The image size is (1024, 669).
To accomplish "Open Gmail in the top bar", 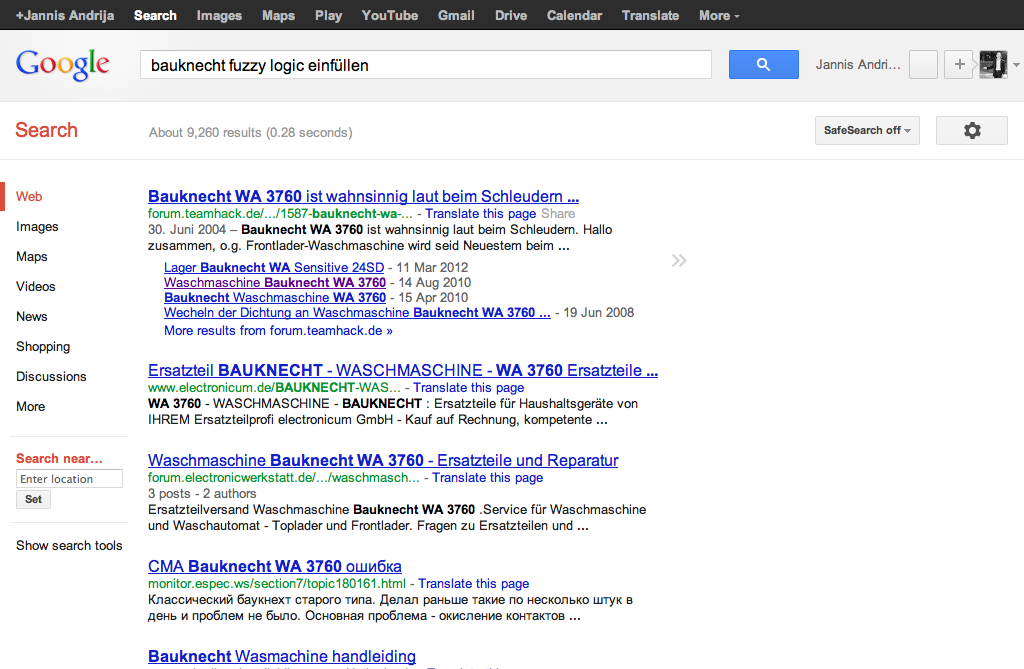I will pos(456,16).
